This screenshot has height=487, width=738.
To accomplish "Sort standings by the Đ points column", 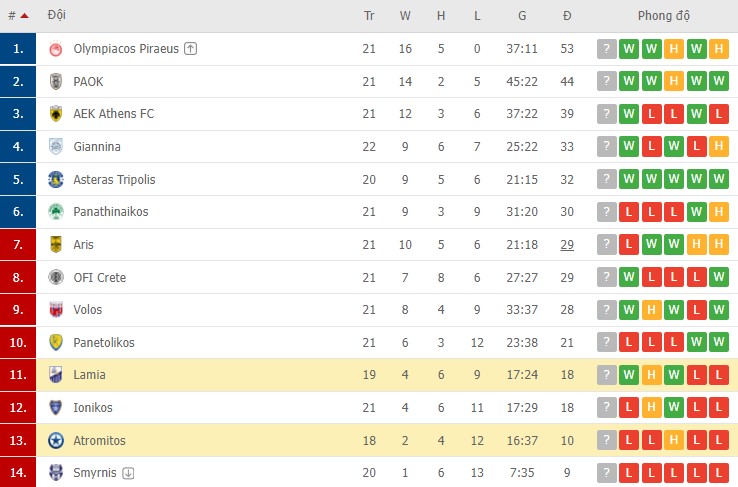I will pyautogui.click(x=567, y=16).
